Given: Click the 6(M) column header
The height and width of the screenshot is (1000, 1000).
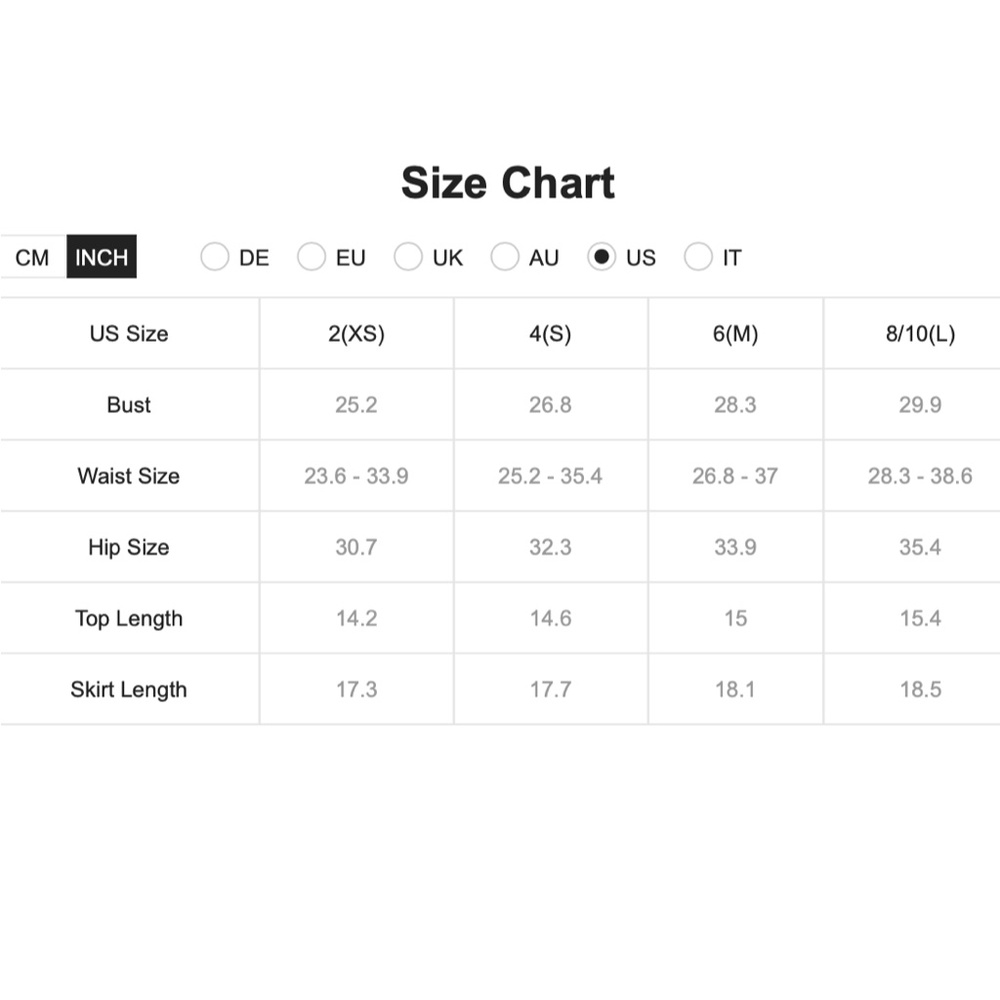Looking at the screenshot, I should pyautogui.click(x=735, y=334).
